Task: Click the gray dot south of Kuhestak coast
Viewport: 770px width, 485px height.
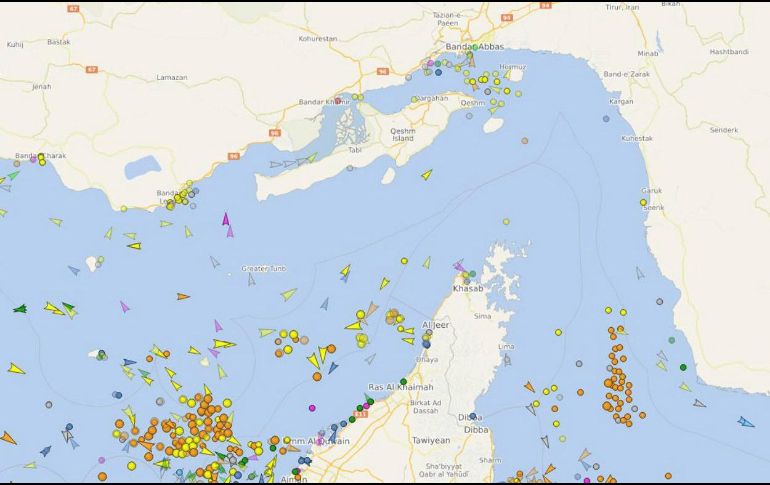Action: (x=660, y=301)
